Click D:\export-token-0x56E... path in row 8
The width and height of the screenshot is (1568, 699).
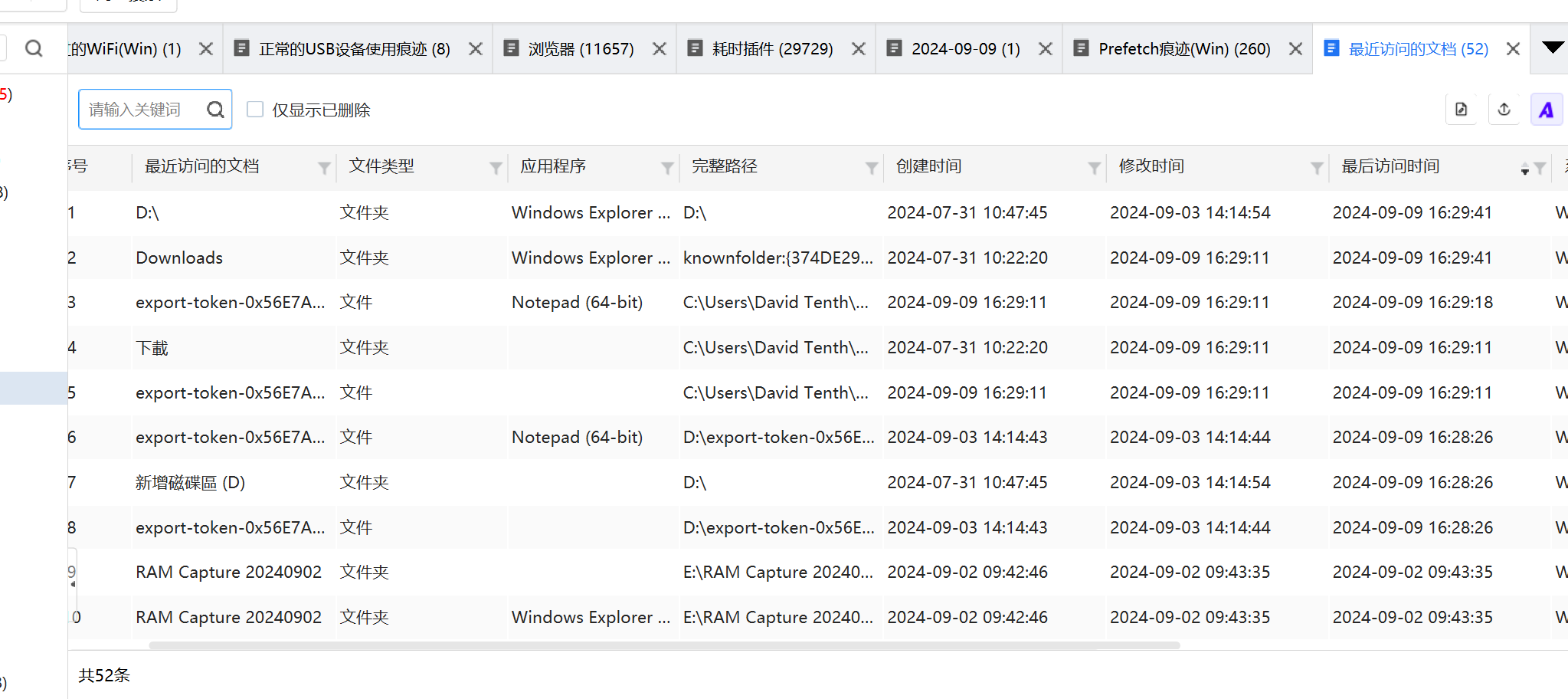pyautogui.click(x=778, y=527)
